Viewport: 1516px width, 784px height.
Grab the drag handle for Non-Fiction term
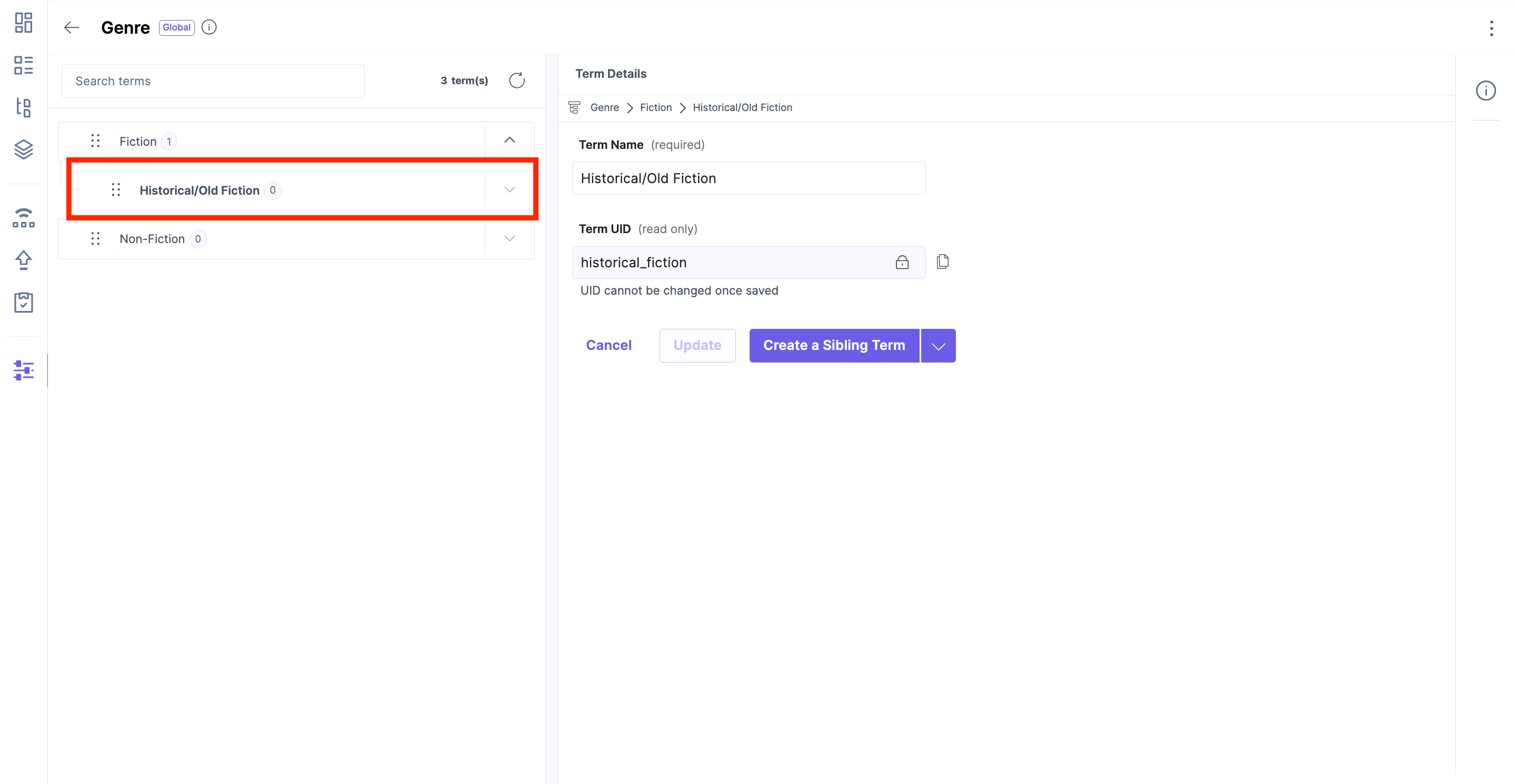[x=95, y=239]
